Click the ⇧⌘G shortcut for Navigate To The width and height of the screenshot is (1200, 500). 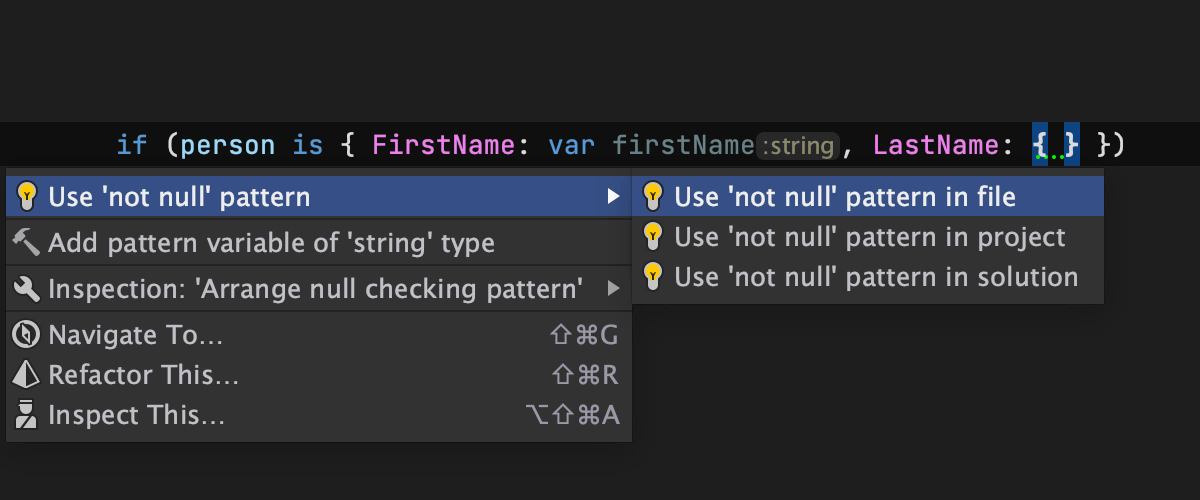point(584,335)
